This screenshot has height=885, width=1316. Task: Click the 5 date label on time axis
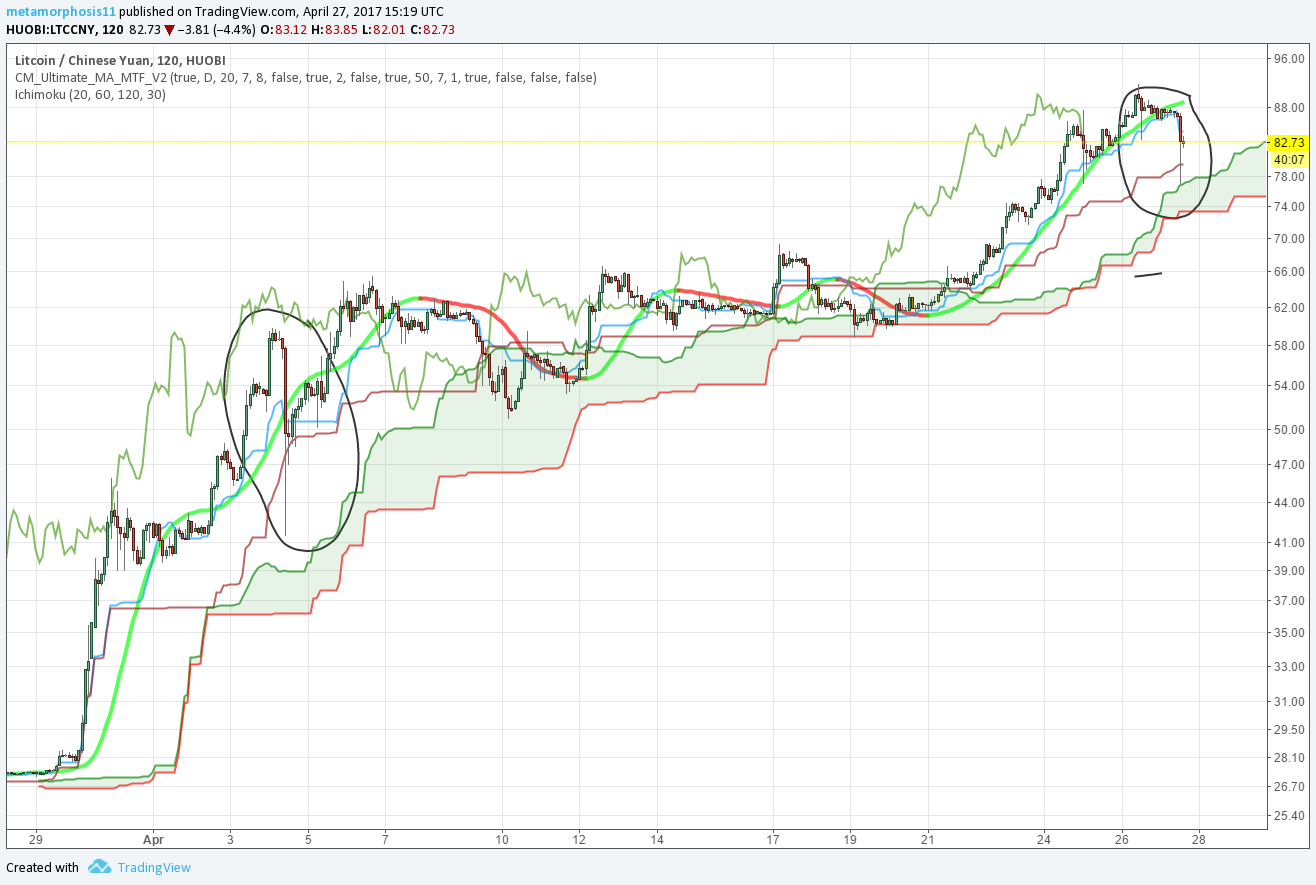point(308,839)
